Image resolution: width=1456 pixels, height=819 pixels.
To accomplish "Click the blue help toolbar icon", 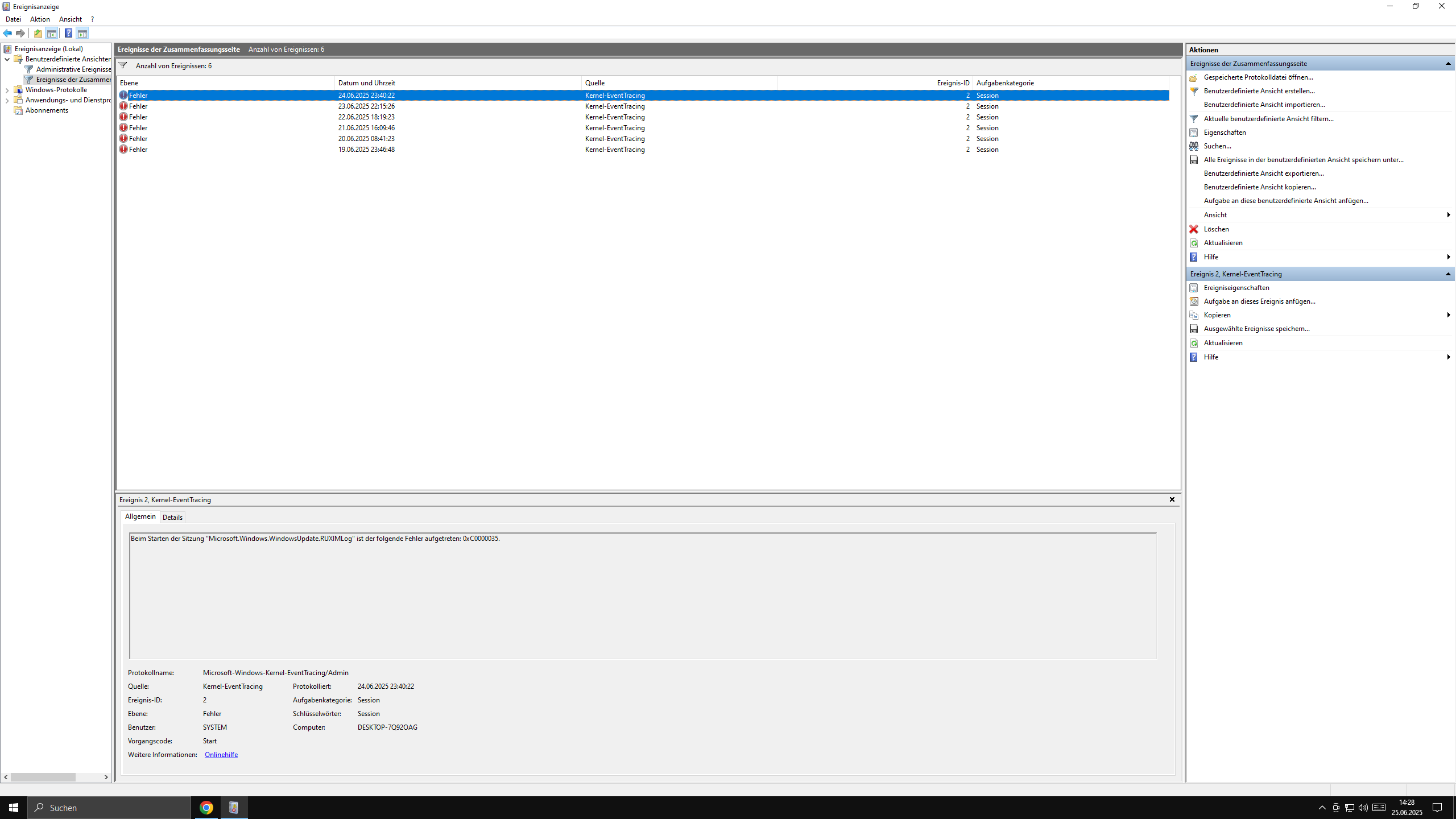I will pyautogui.click(x=68, y=33).
